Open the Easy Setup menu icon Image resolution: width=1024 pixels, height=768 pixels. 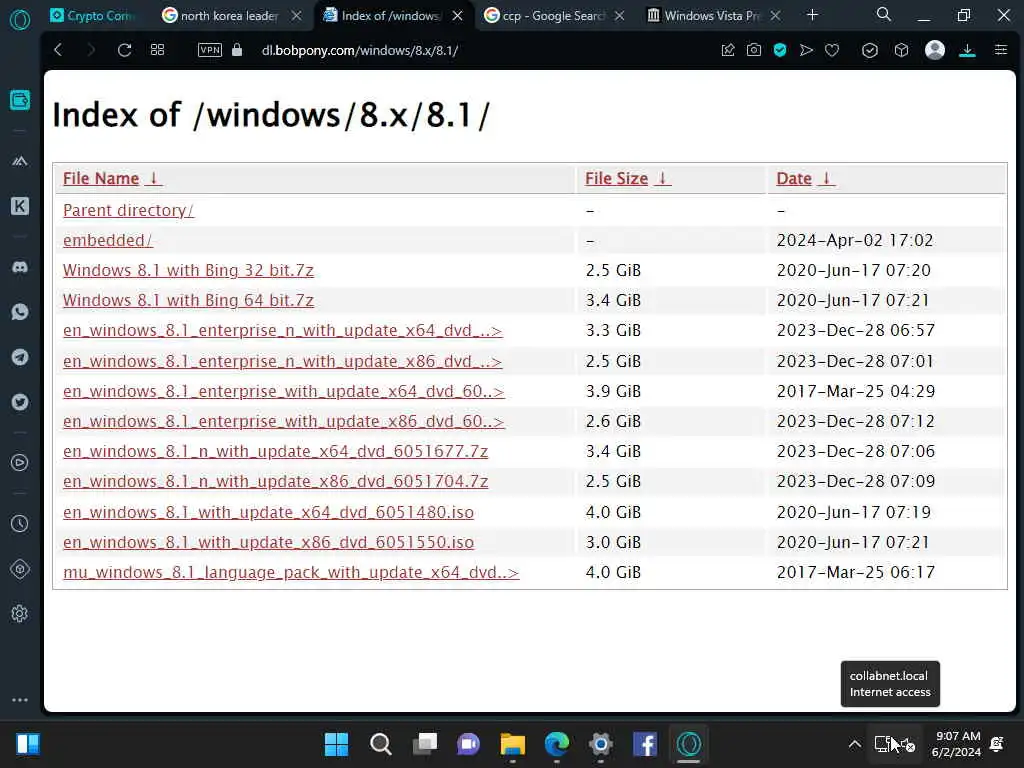1000,50
